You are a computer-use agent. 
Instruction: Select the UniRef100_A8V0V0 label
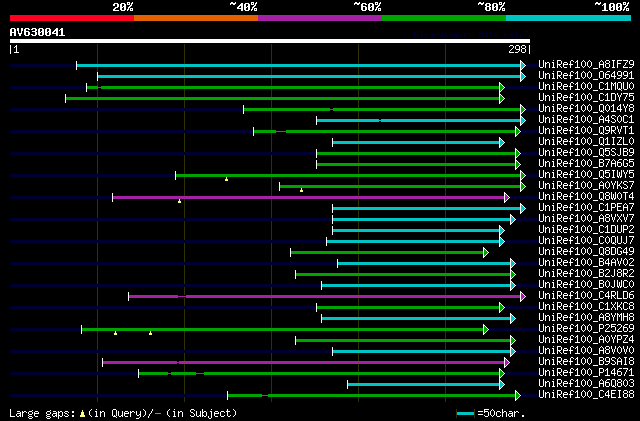[586, 351]
